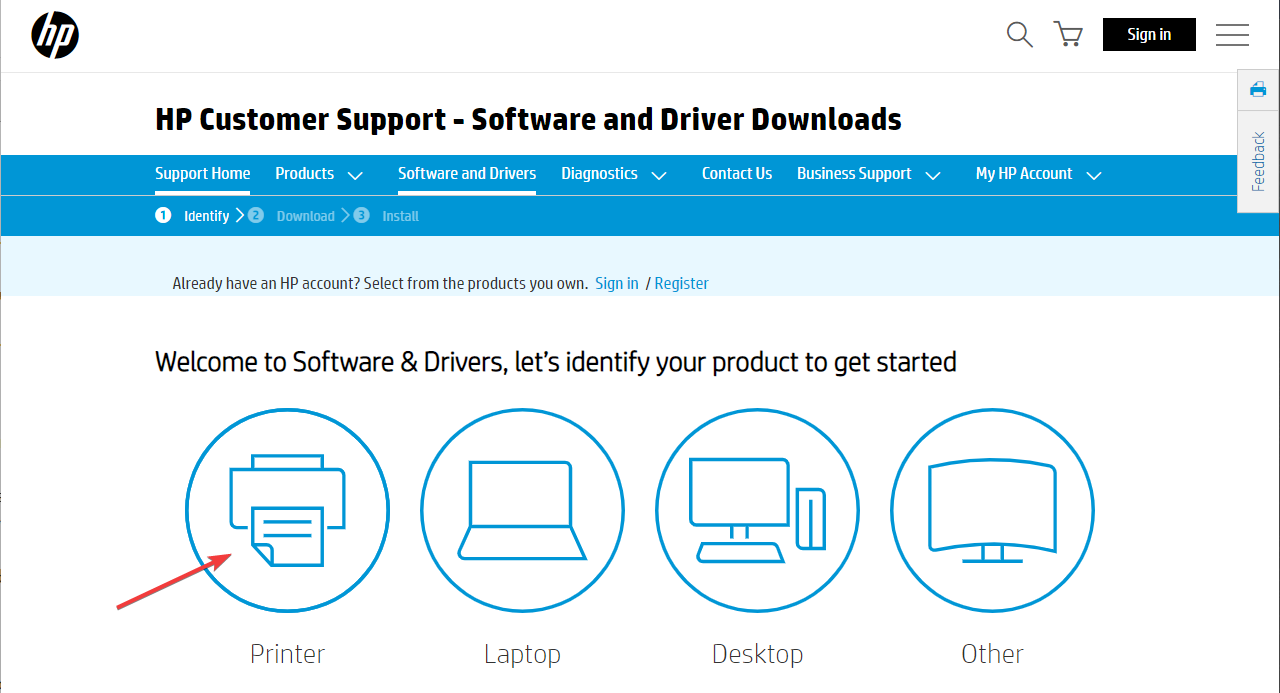
Task: Go to Support Home tab
Action: 202,174
